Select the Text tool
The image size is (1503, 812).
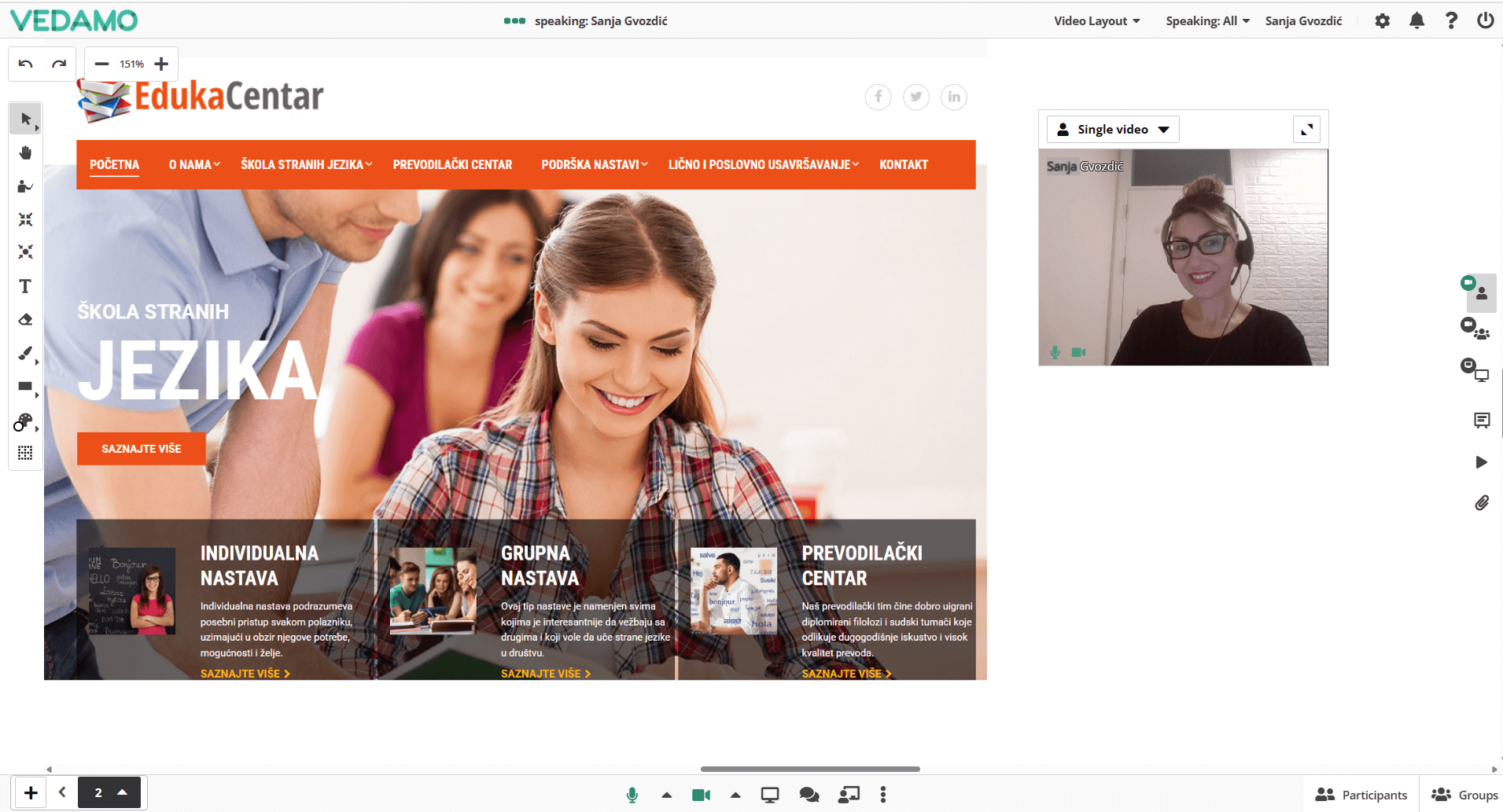25,286
